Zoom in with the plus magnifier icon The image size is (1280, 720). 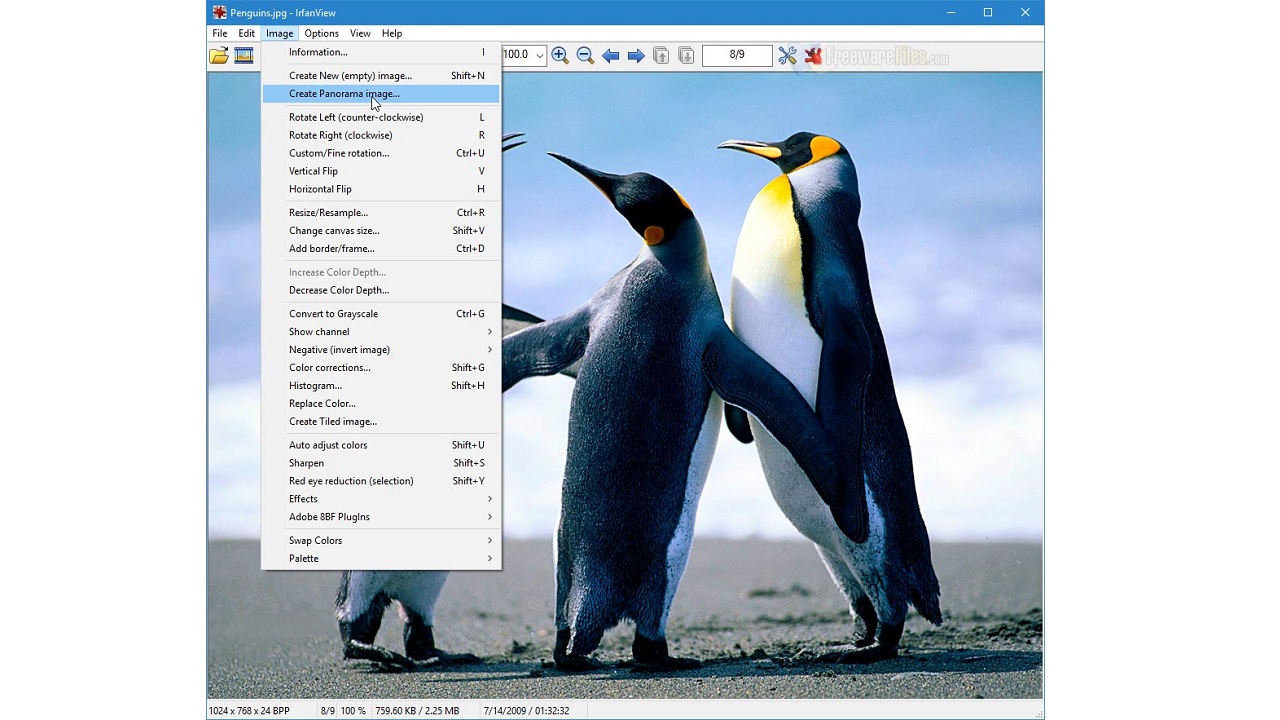[559, 55]
